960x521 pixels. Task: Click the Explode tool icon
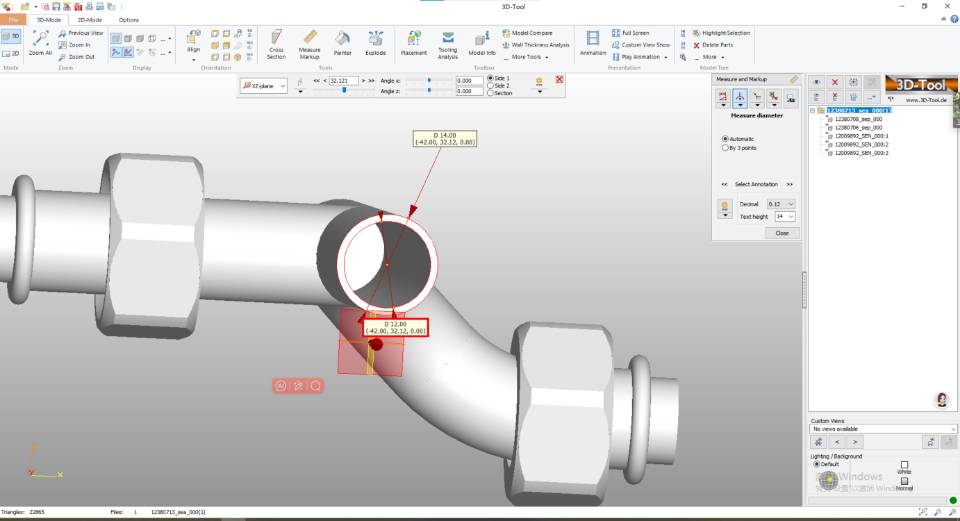pos(376,43)
